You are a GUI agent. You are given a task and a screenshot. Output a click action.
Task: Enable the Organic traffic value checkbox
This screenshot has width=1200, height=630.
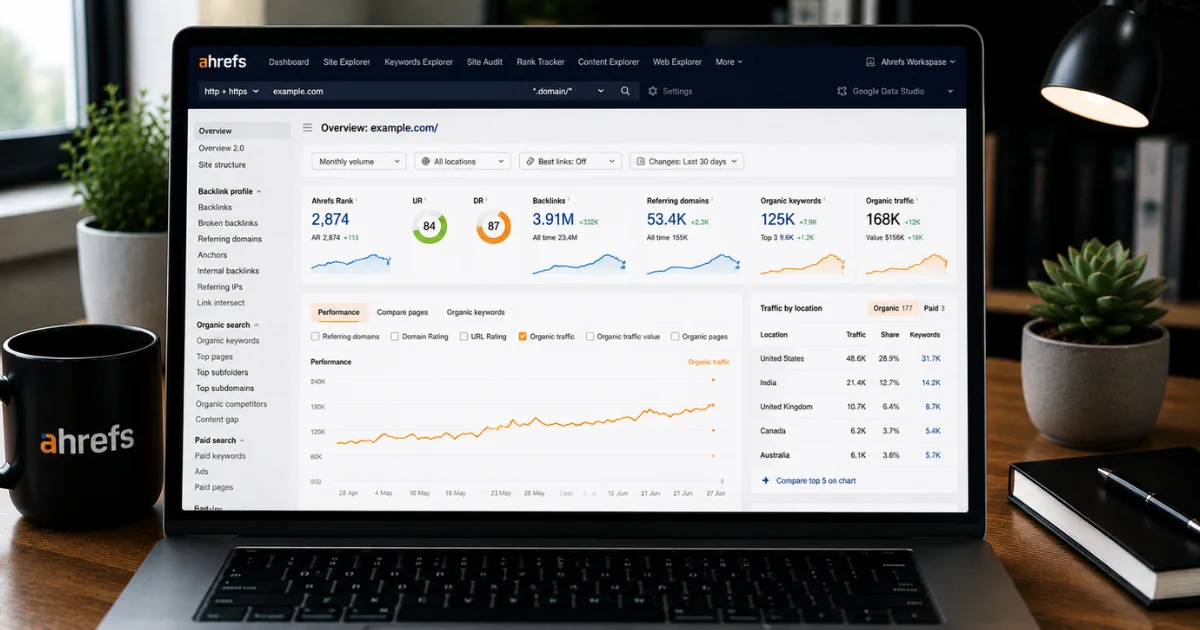click(x=590, y=337)
